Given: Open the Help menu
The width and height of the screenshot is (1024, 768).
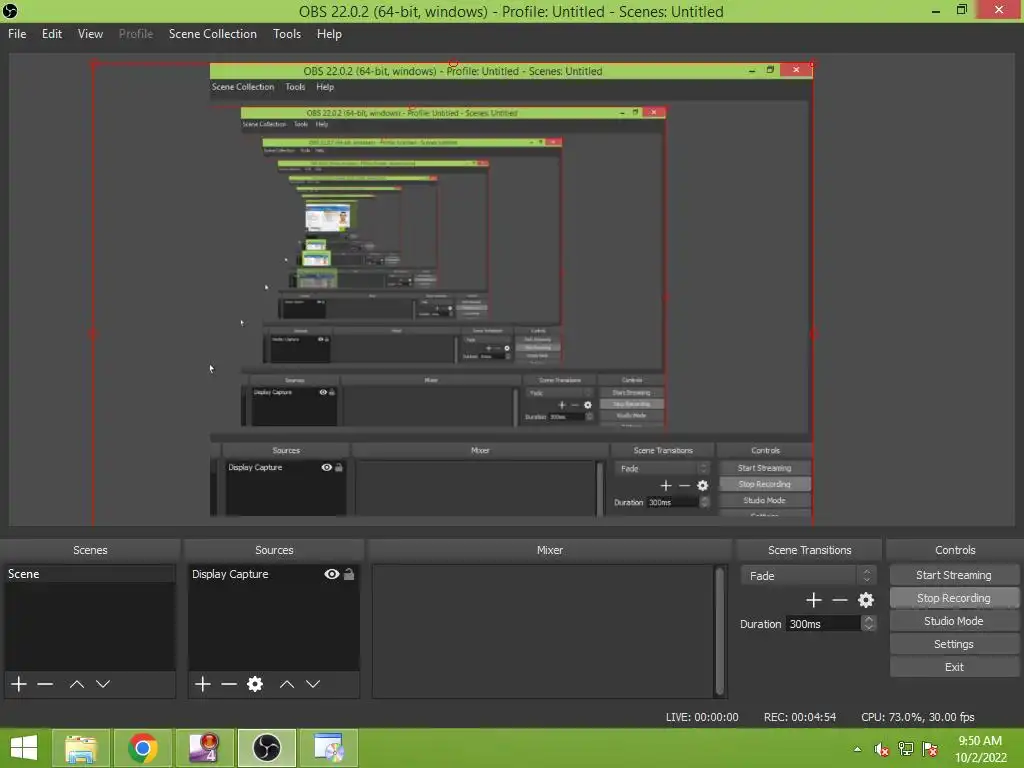Looking at the screenshot, I should pos(329,34).
